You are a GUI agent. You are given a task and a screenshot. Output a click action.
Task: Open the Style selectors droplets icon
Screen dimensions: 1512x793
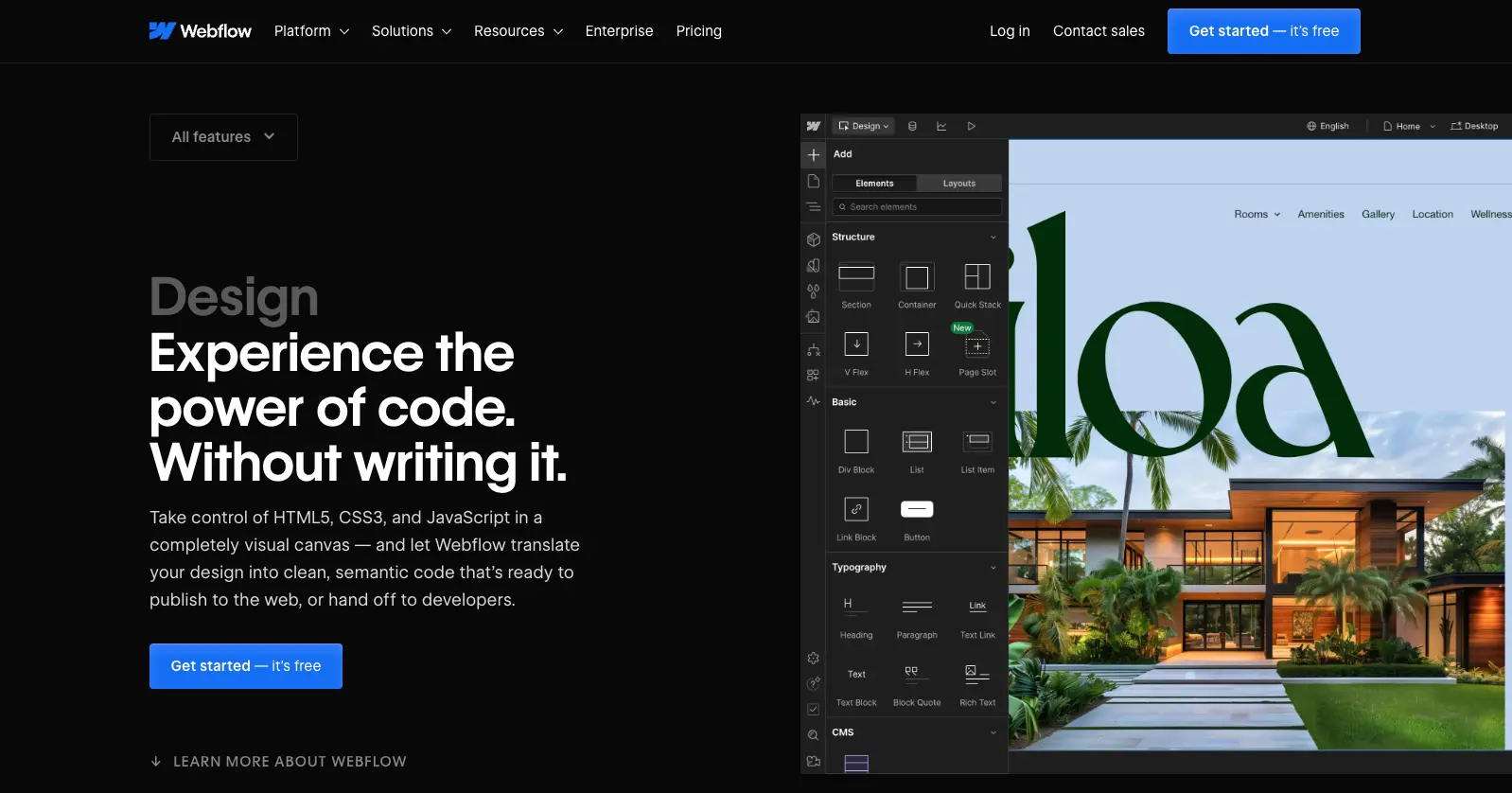813,291
